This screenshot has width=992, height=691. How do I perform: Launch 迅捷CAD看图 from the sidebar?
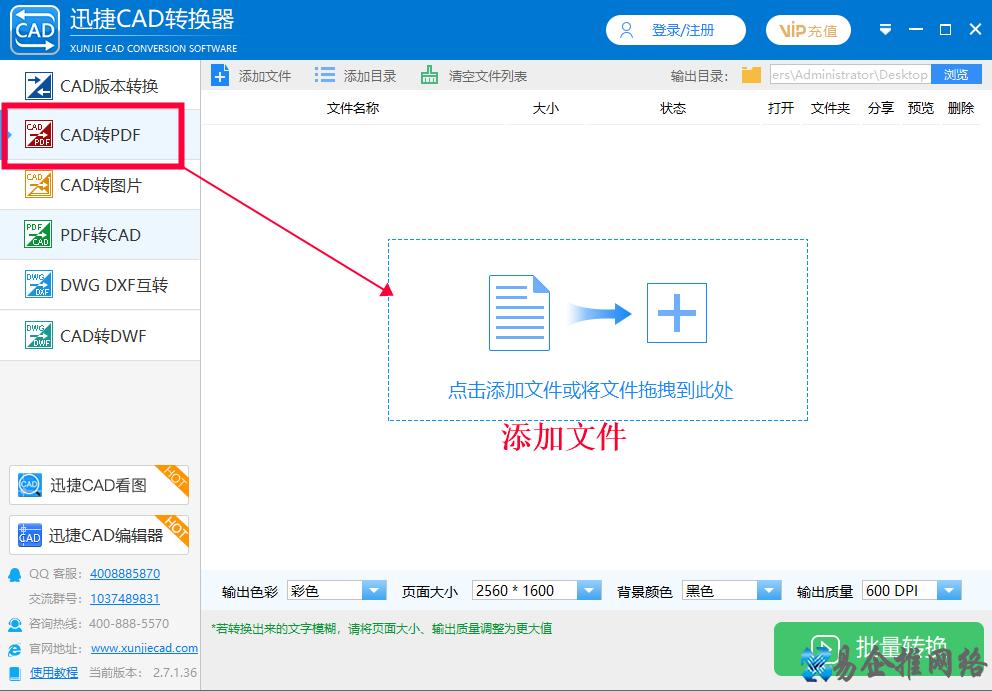[96, 485]
